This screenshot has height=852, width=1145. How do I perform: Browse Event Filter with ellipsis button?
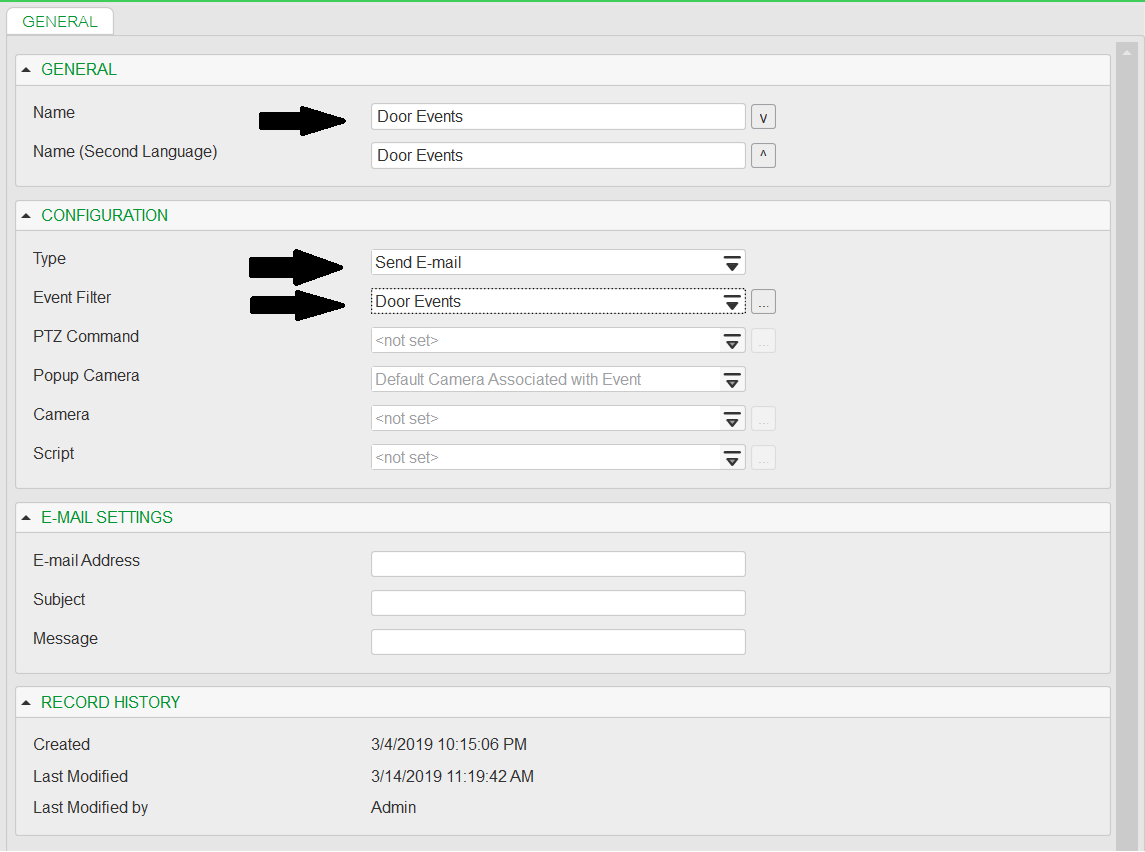(763, 302)
